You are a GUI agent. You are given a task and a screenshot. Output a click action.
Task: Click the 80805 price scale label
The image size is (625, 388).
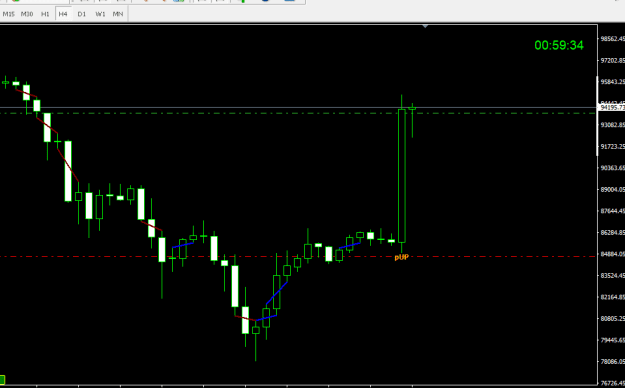[612, 319]
